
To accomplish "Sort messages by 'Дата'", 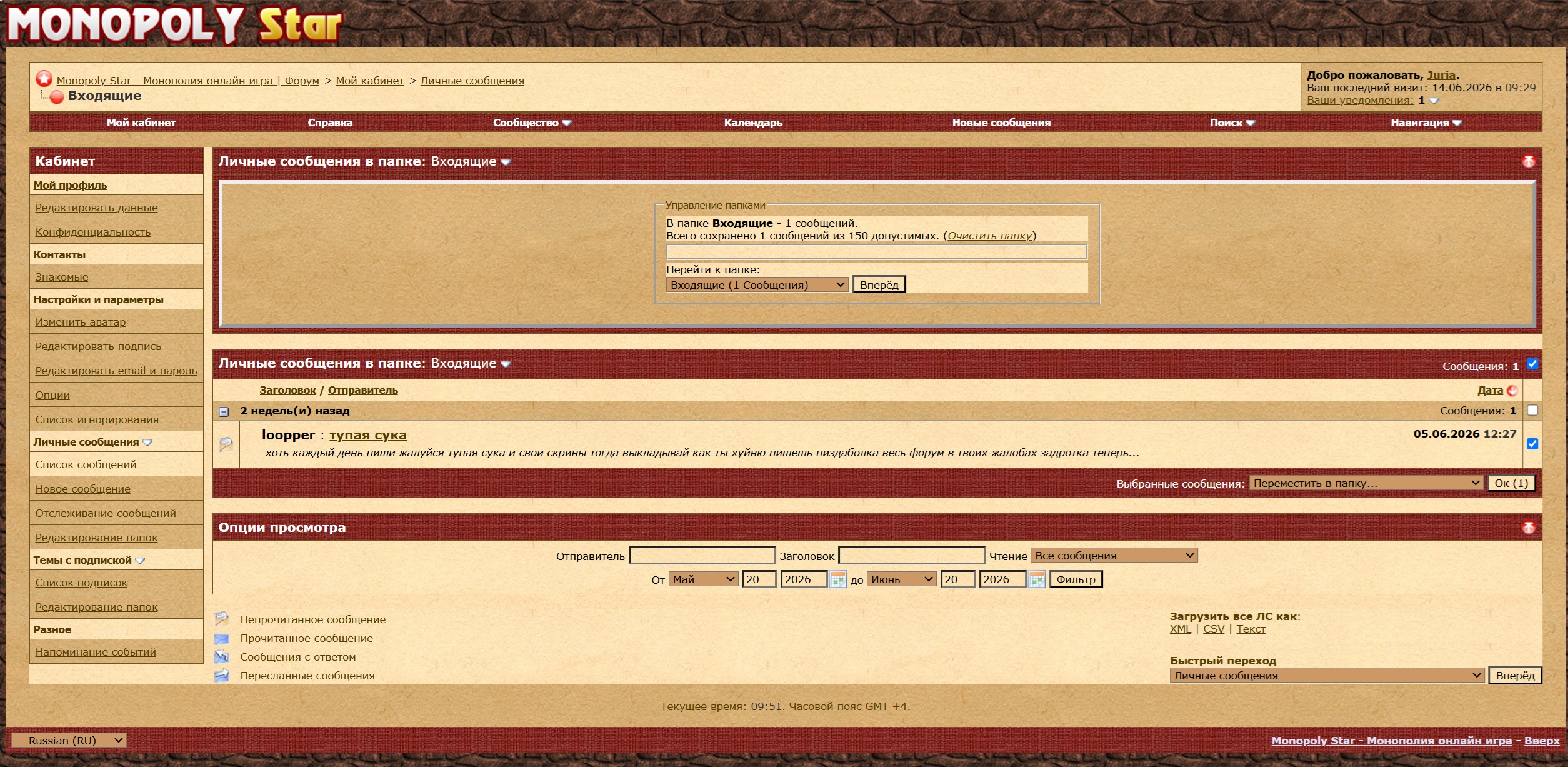I will [x=1490, y=390].
